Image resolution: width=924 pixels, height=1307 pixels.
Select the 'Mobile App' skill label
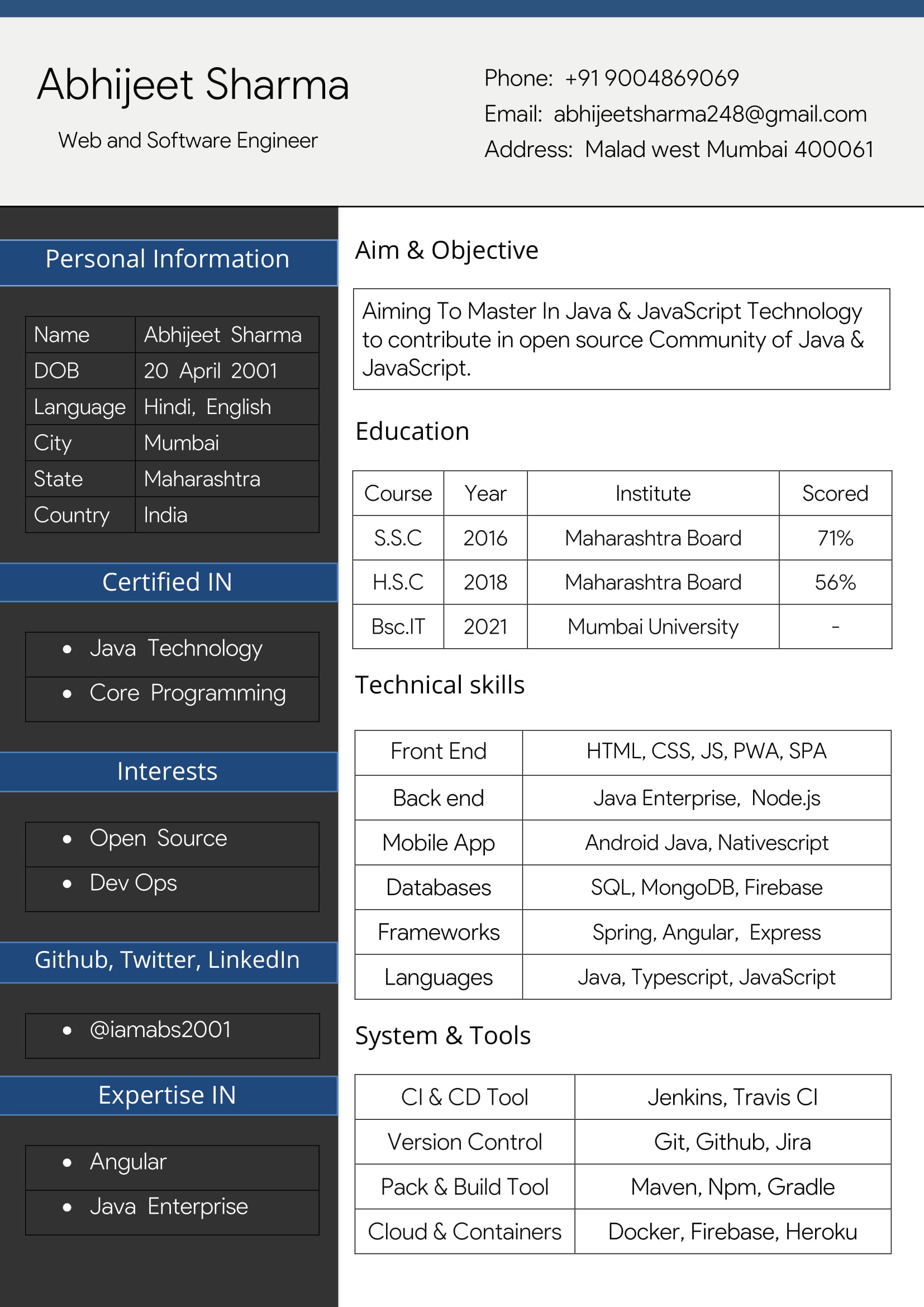point(438,843)
